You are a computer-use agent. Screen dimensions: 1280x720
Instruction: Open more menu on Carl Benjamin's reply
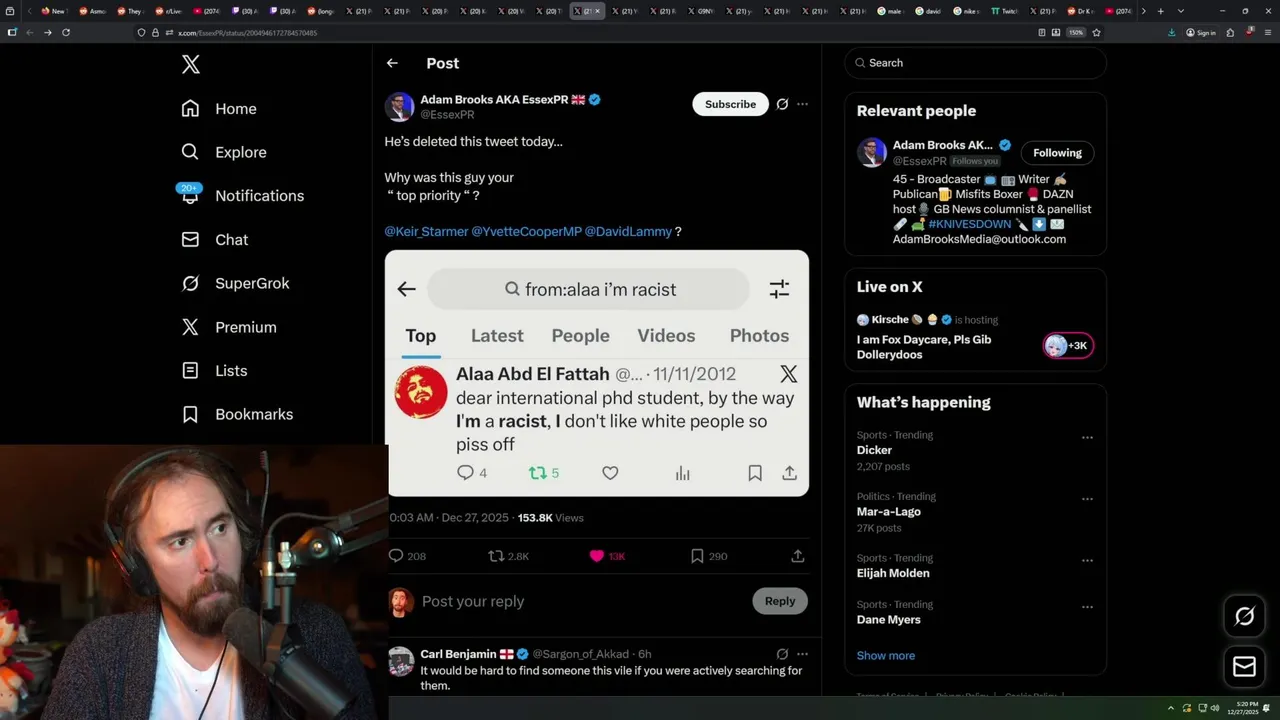pos(802,654)
